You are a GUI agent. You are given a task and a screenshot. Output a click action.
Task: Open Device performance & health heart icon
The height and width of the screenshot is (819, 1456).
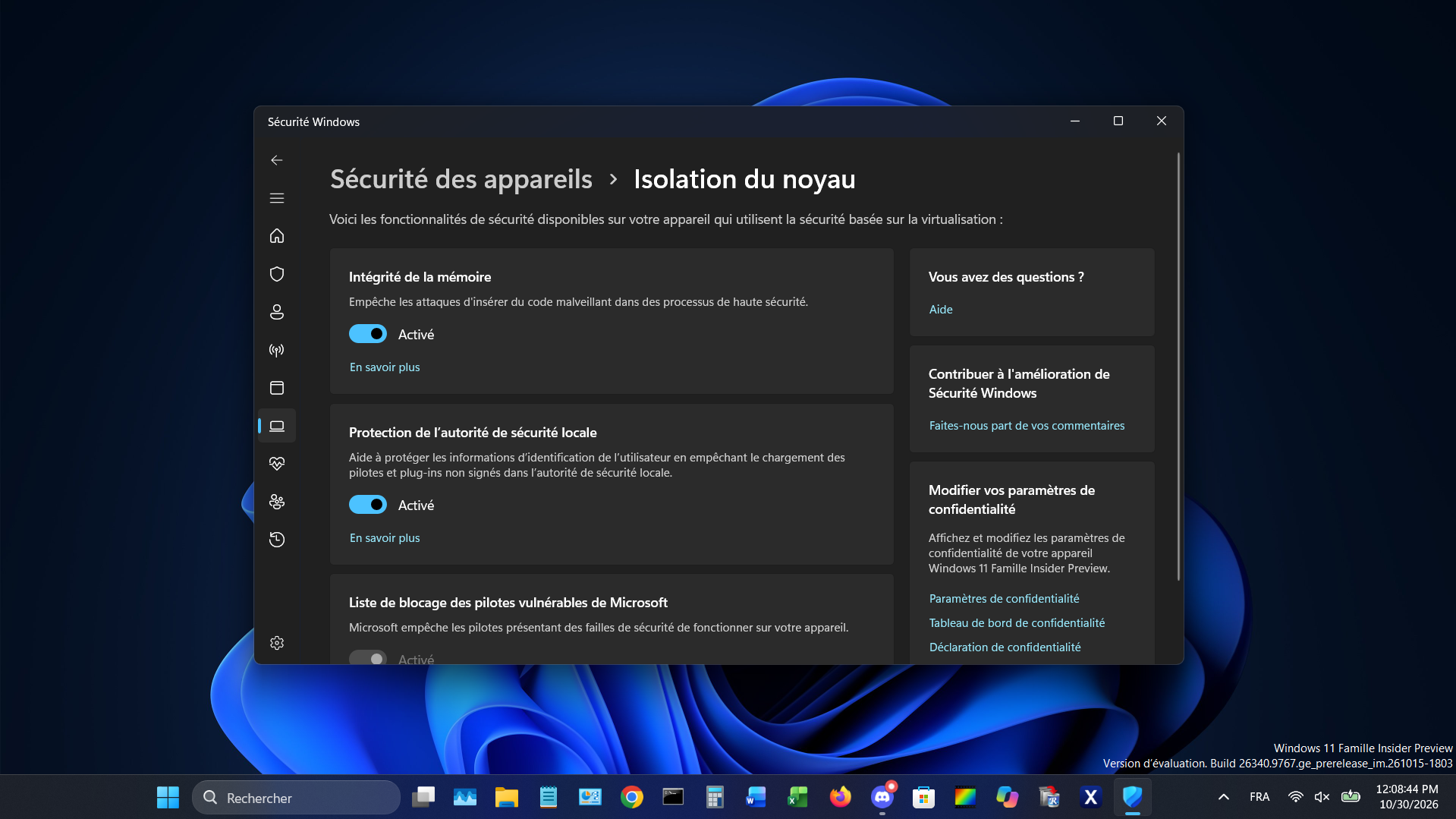pos(277,464)
